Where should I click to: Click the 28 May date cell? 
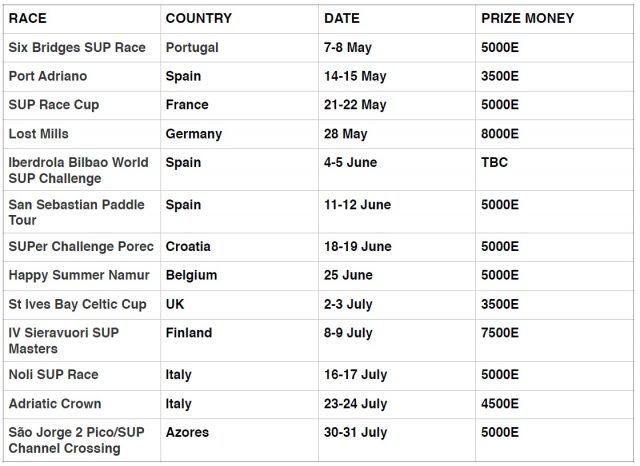click(x=346, y=133)
